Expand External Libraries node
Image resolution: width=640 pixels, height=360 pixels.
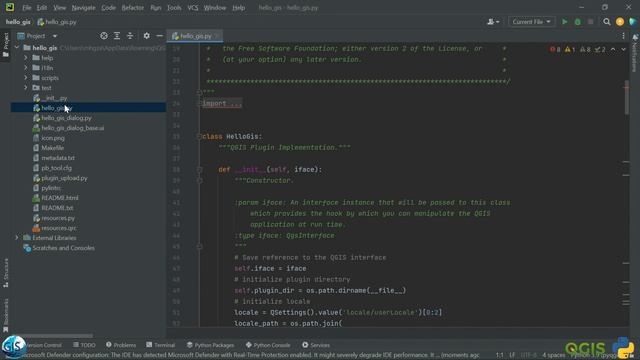click(17, 238)
